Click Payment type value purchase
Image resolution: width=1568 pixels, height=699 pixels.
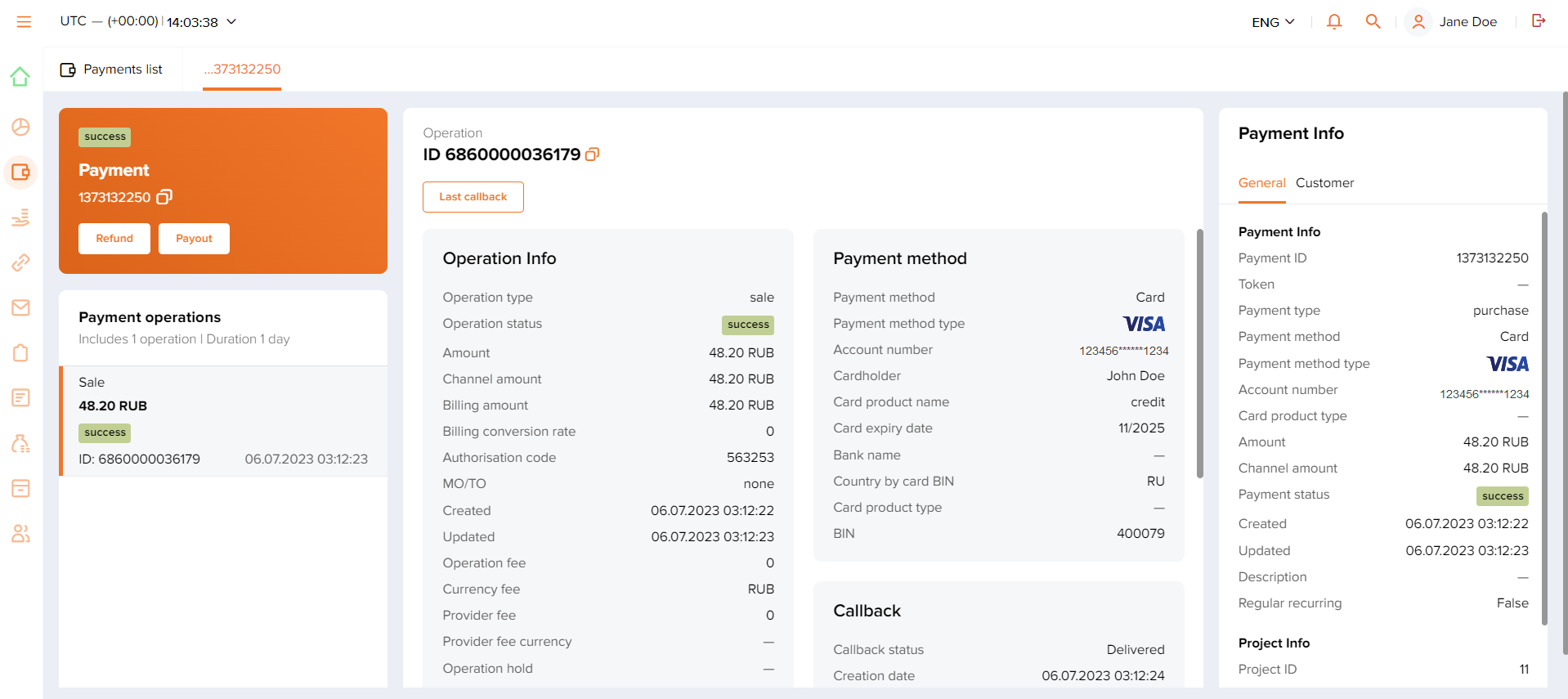(x=1501, y=311)
